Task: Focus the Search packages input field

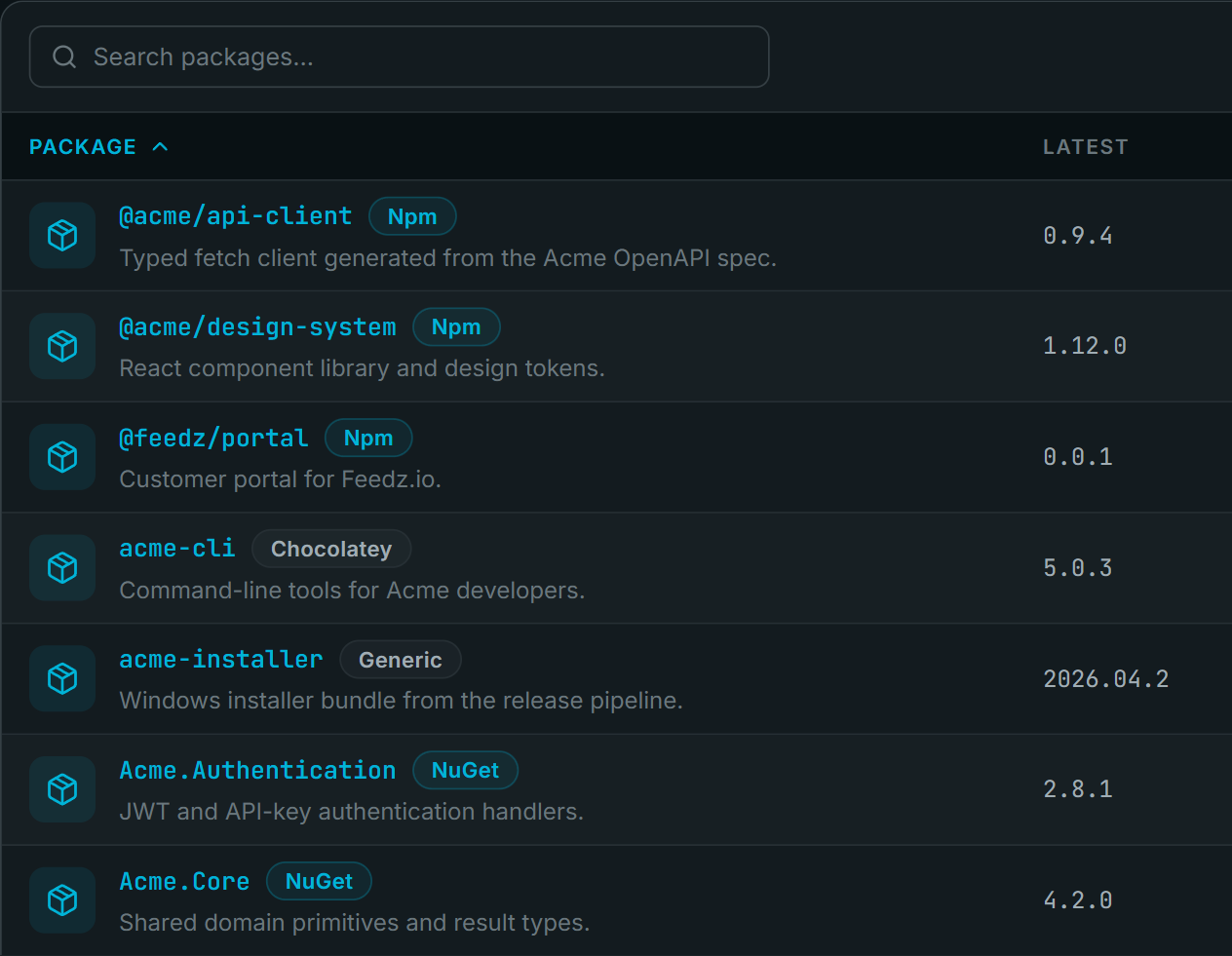Action: coord(400,57)
